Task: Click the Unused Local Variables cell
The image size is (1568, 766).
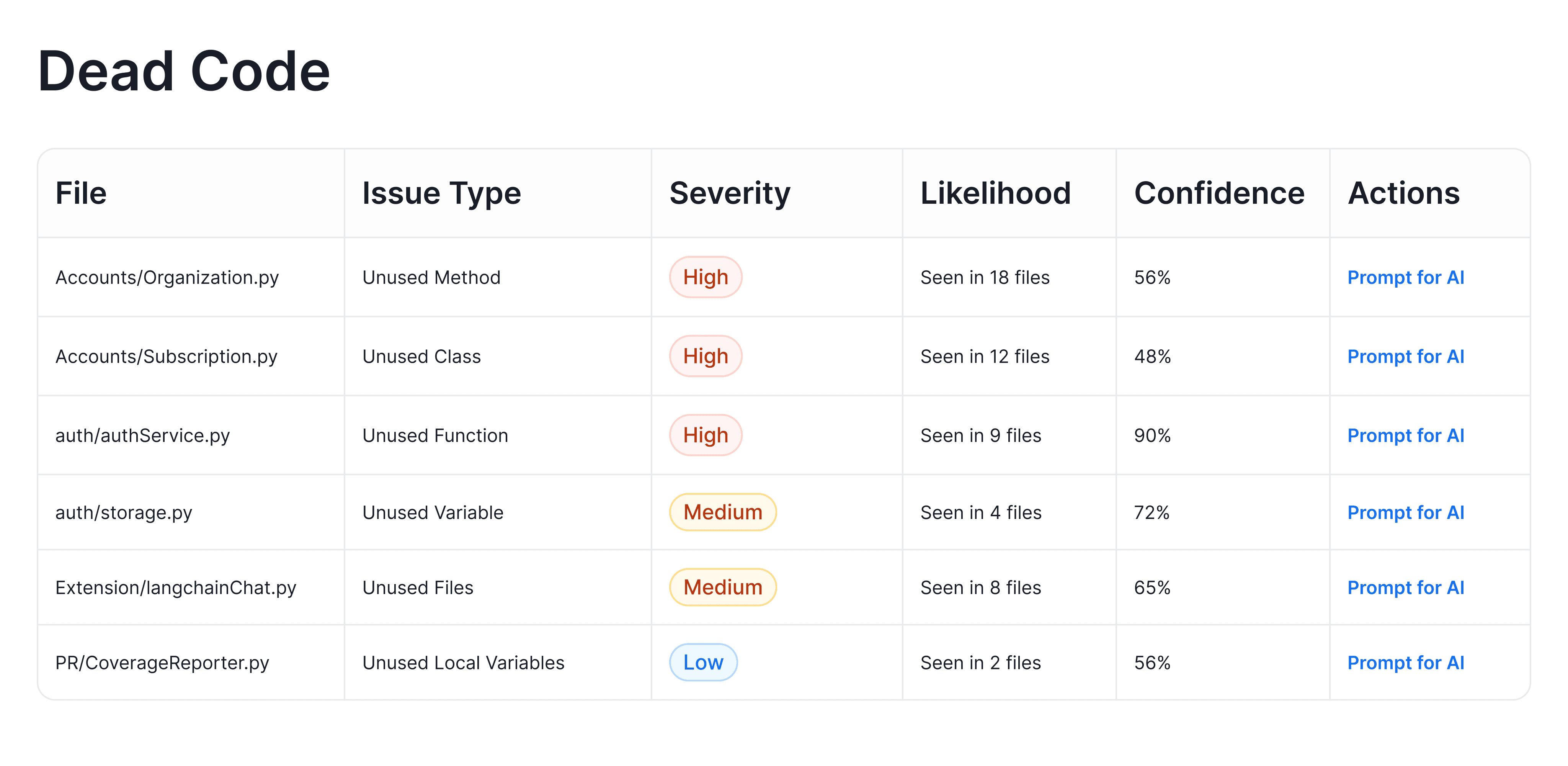Action: pyautogui.click(x=462, y=663)
